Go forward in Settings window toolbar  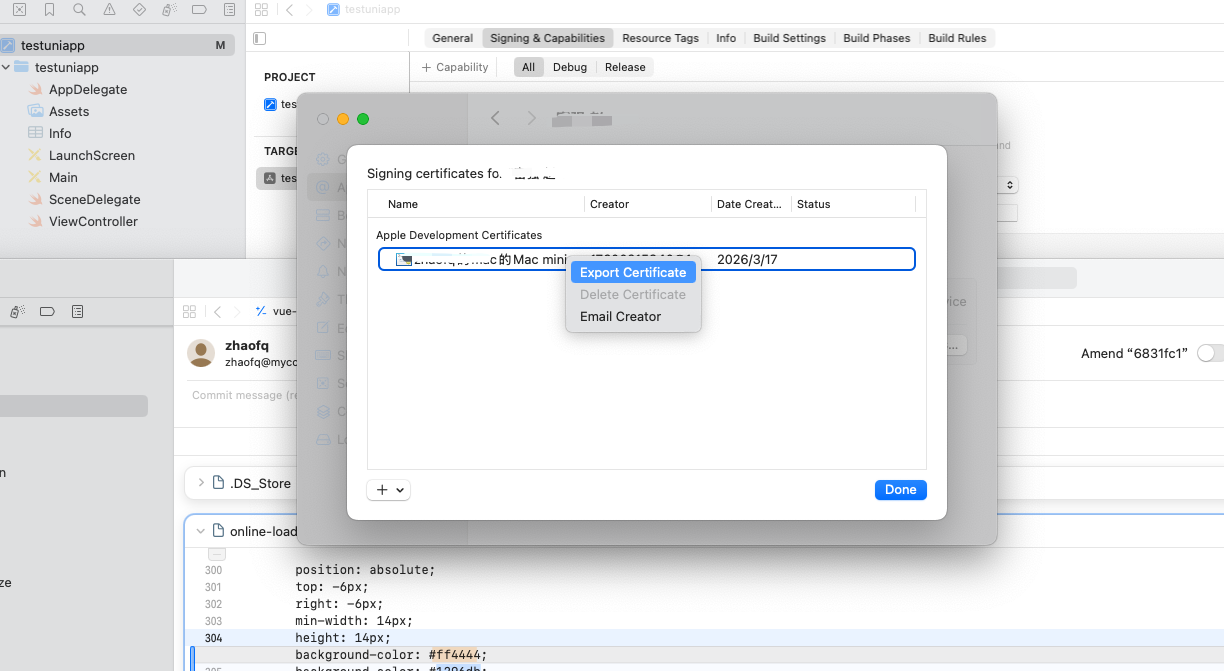(x=531, y=118)
